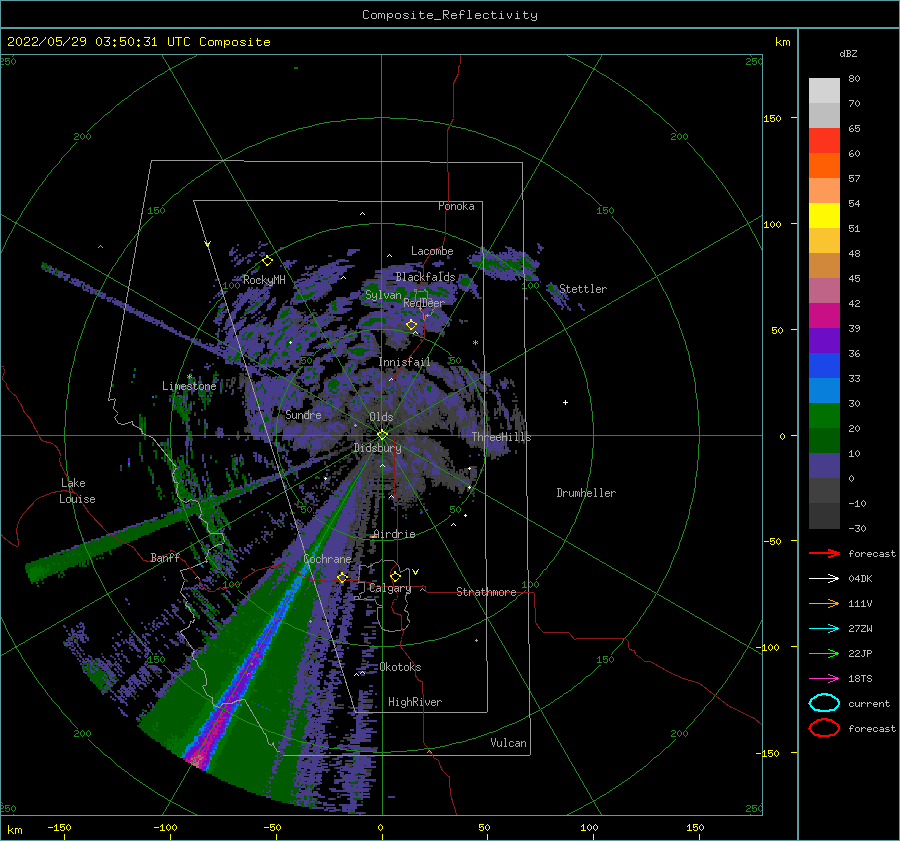The height and width of the screenshot is (841, 900).
Task: Click the yellow diamond marker above Calgary
Action: pos(395,576)
